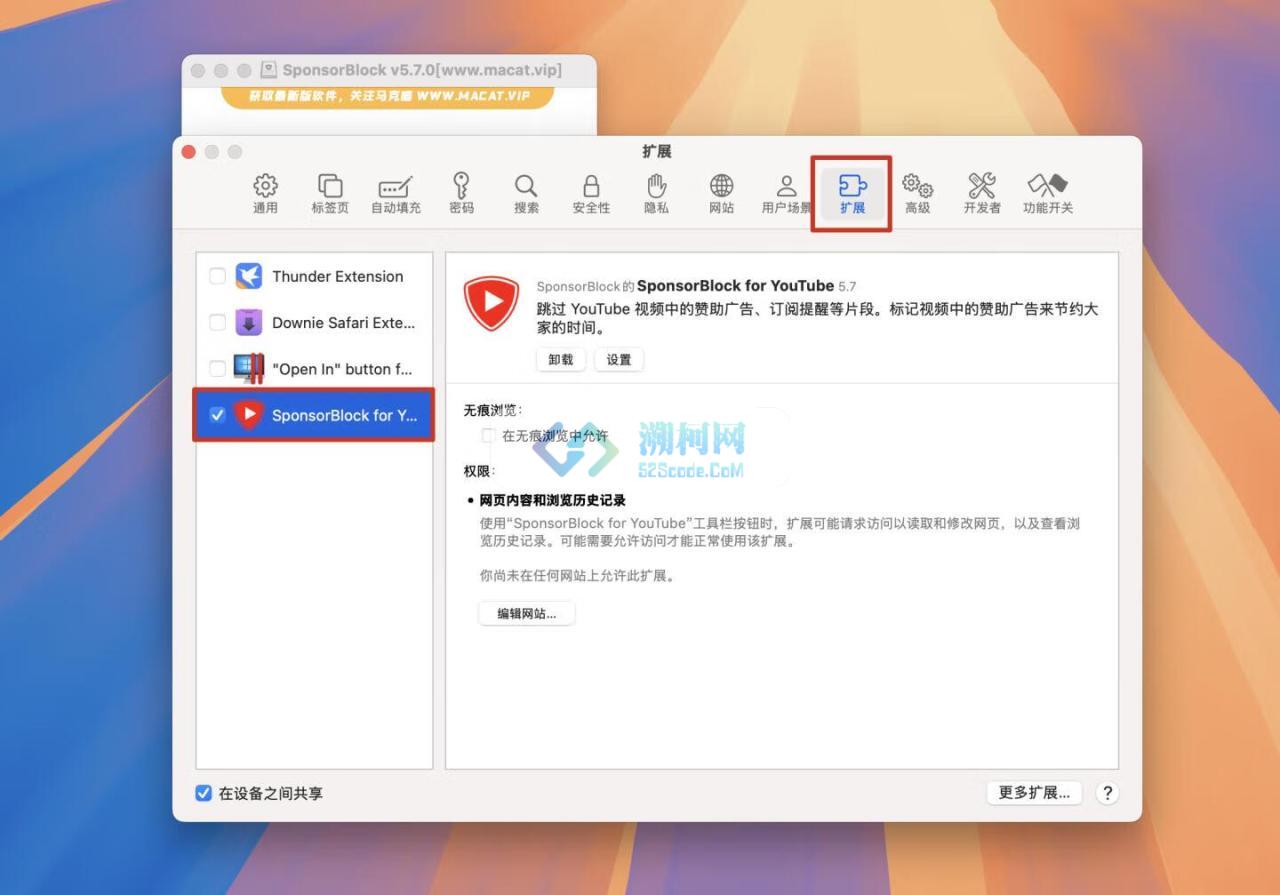This screenshot has width=1280, height=895.
Task: Open the Developer (开发者) tools tab
Action: coord(982,194)
